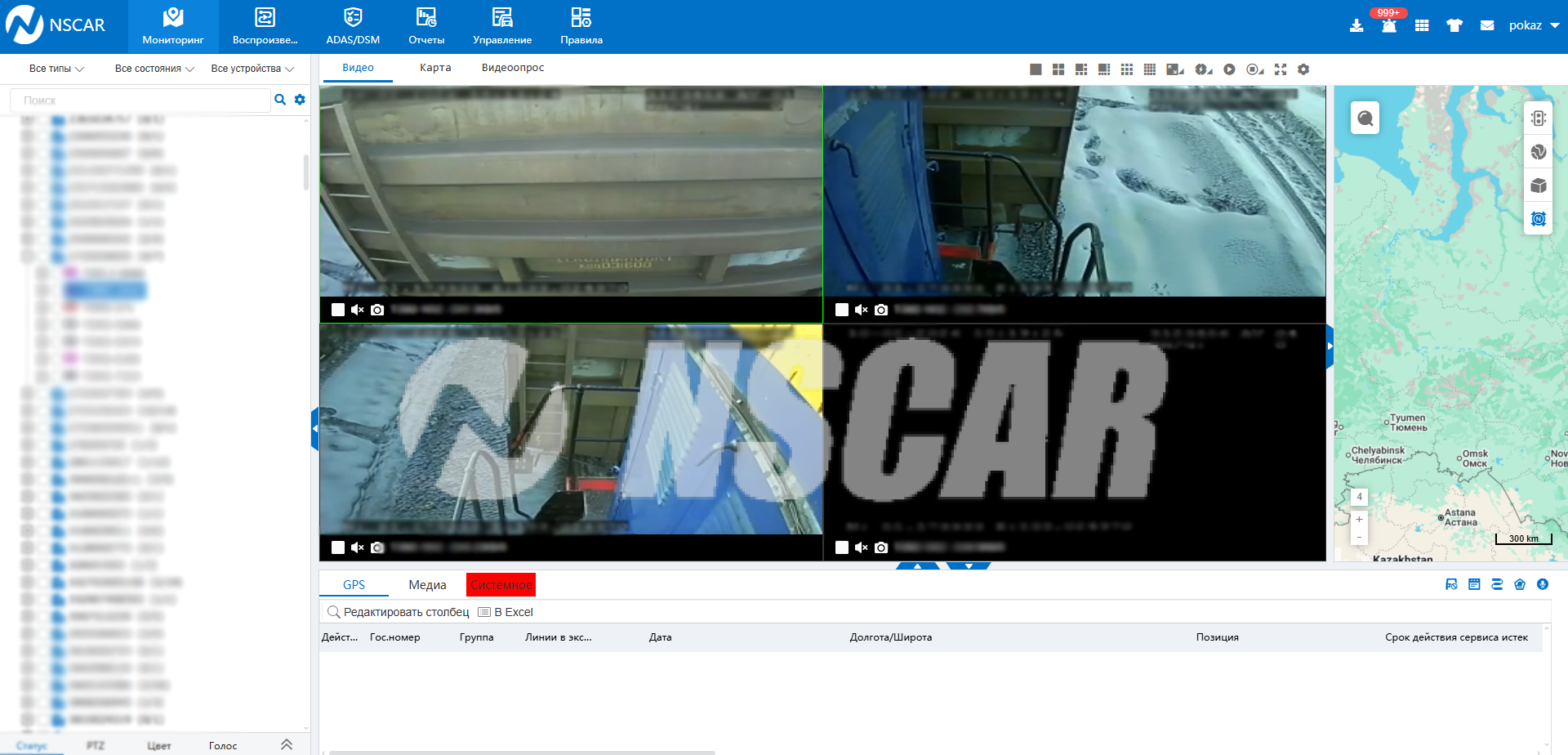1568x755 pixels.
Task: Select the red Системное tab
Action: pos(501,585)
